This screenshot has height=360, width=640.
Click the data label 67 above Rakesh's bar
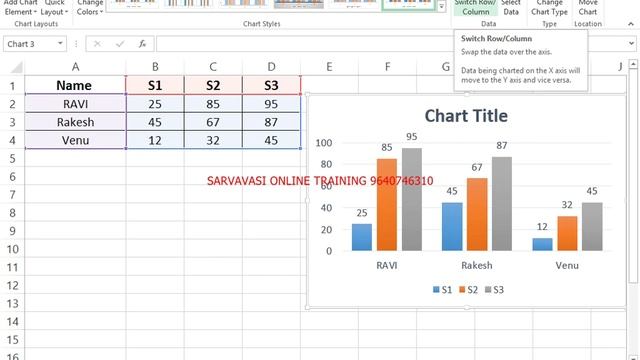point(477,167)
